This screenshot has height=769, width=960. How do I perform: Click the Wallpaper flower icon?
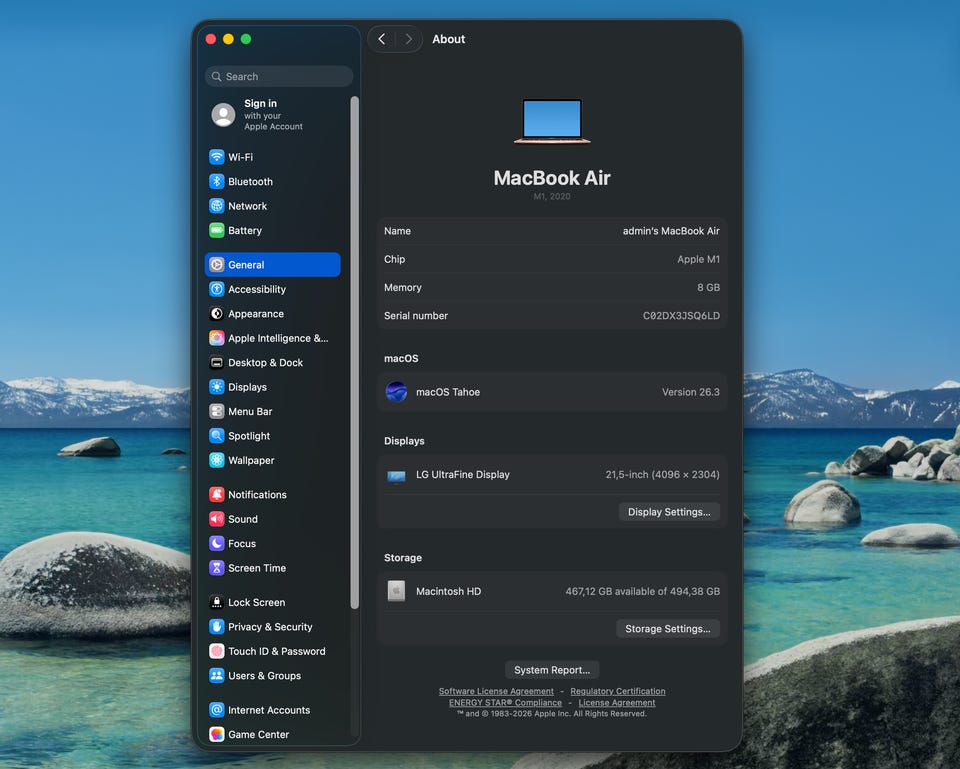tap(217, 460)
